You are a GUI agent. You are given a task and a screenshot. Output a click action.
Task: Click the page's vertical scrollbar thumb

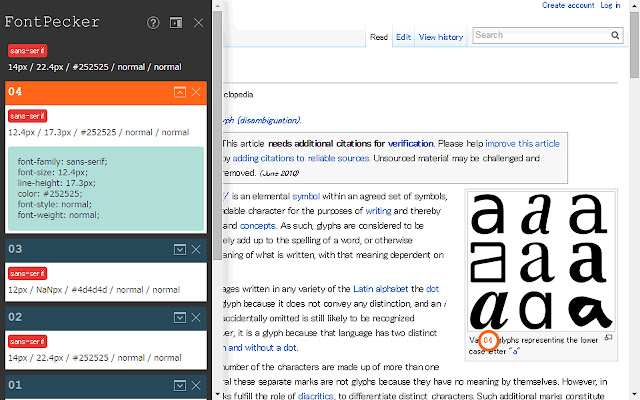coord(634,45)
